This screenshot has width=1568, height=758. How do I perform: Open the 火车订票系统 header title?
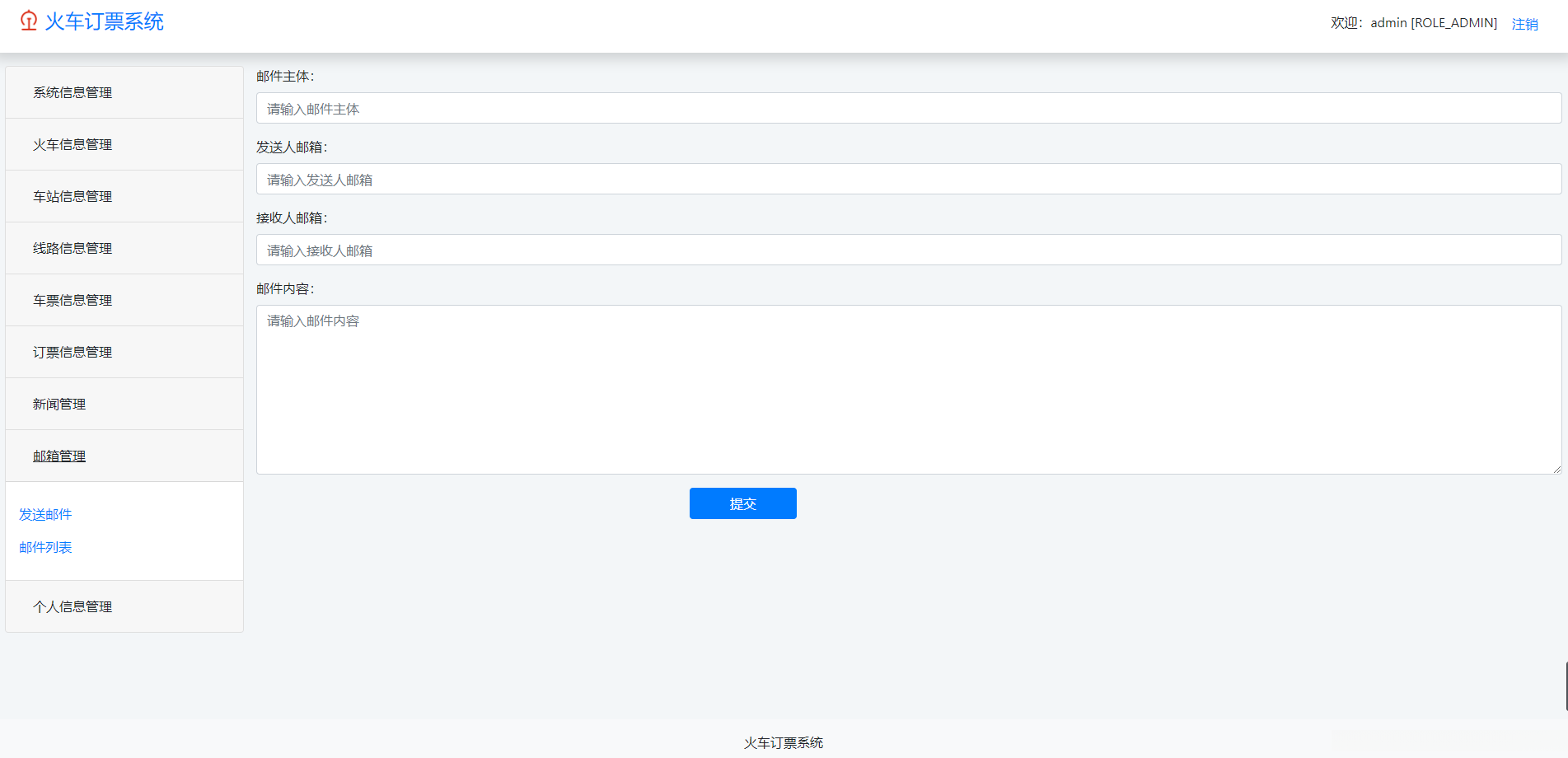[104, 21]
